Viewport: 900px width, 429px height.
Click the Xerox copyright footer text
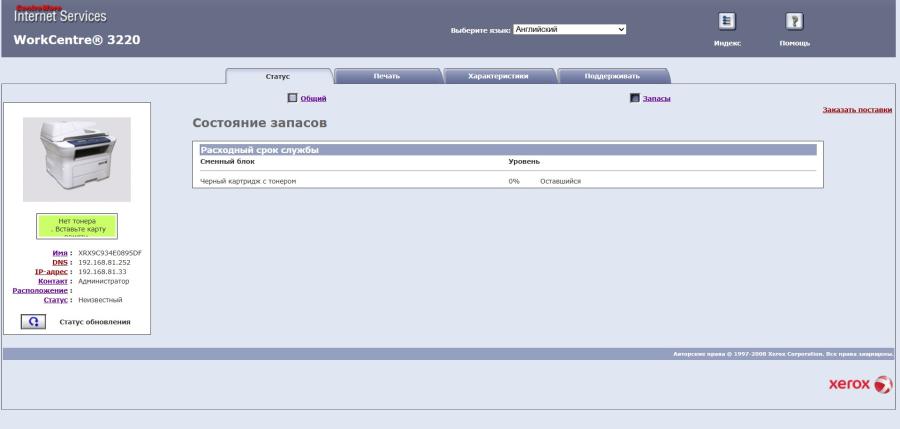click(783, 354)
